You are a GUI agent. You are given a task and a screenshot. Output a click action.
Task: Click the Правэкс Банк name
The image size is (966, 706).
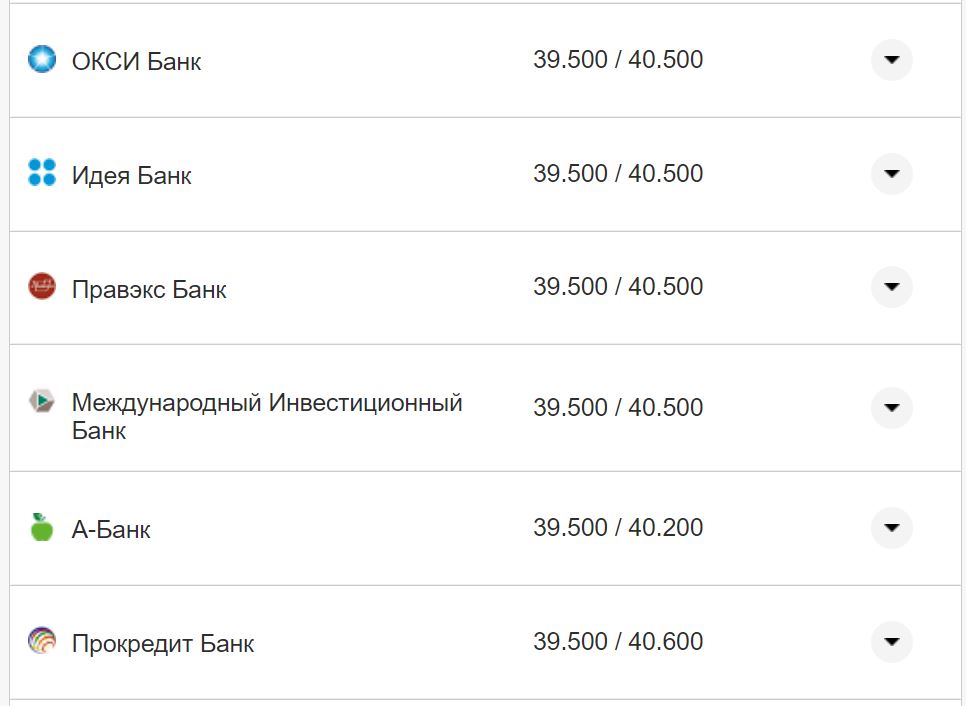148,290
